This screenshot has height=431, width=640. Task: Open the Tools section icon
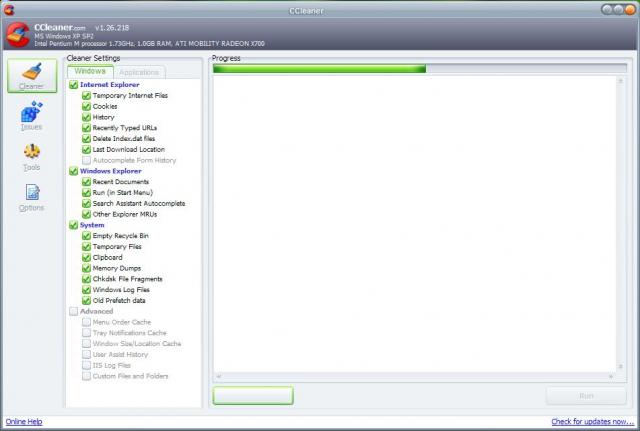(31, 151)
